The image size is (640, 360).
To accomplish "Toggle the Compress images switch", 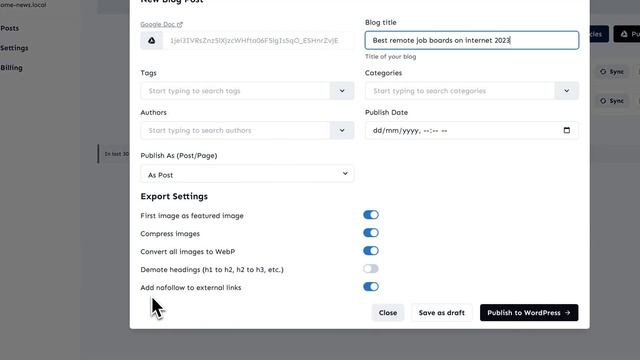I will [371, 233].
